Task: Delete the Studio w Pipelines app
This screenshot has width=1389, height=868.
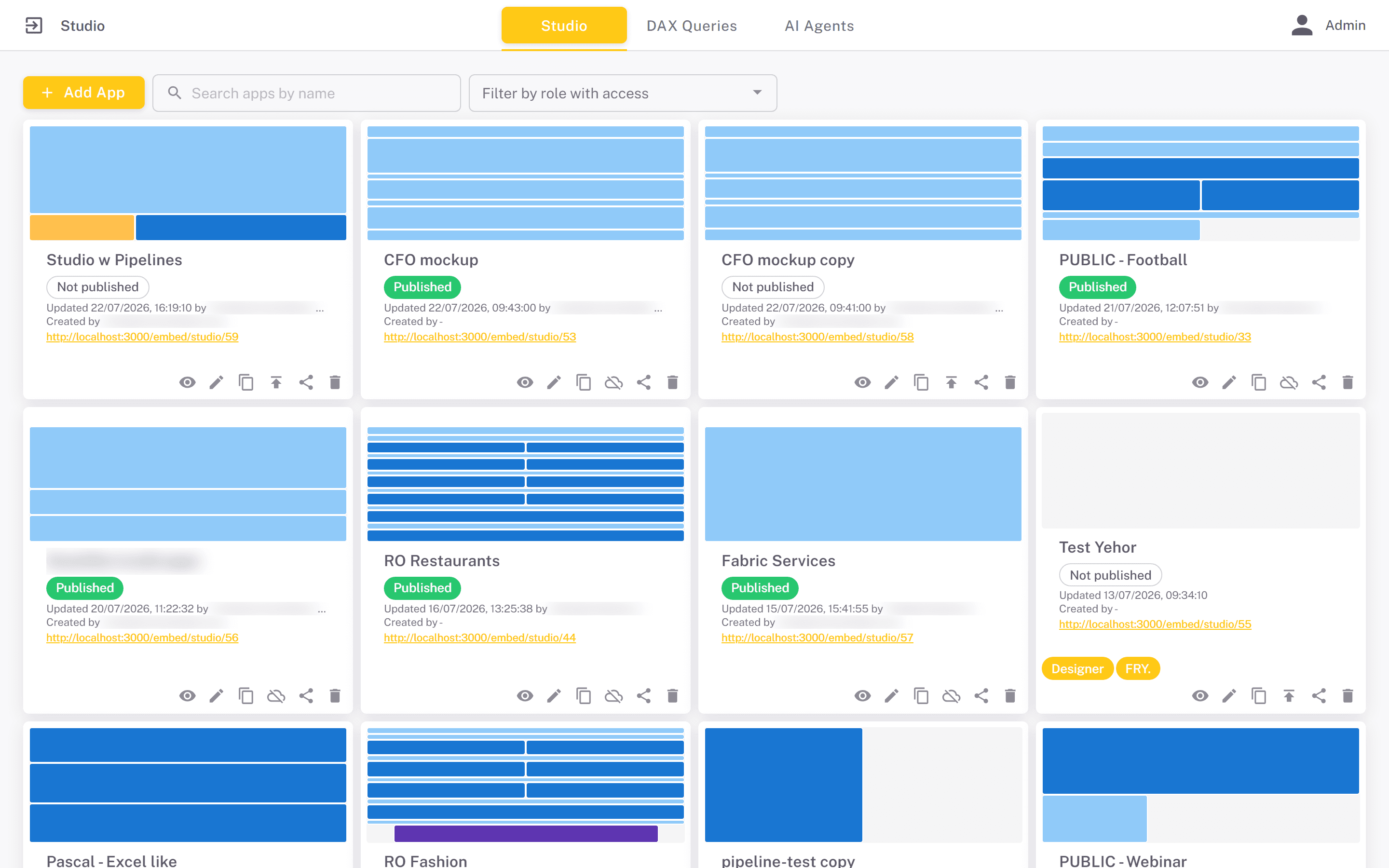Action: tap(335, 382)
